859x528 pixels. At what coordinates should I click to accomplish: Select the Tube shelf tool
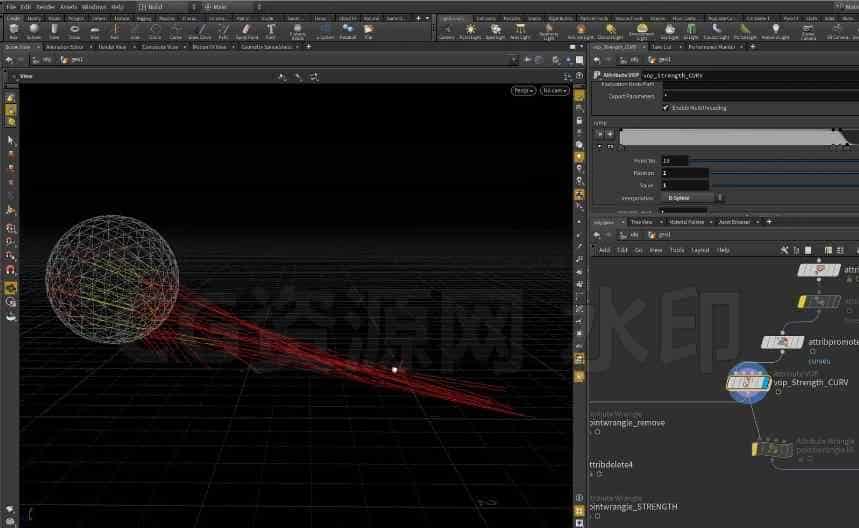pyautogui.click(x=54, y=31)
